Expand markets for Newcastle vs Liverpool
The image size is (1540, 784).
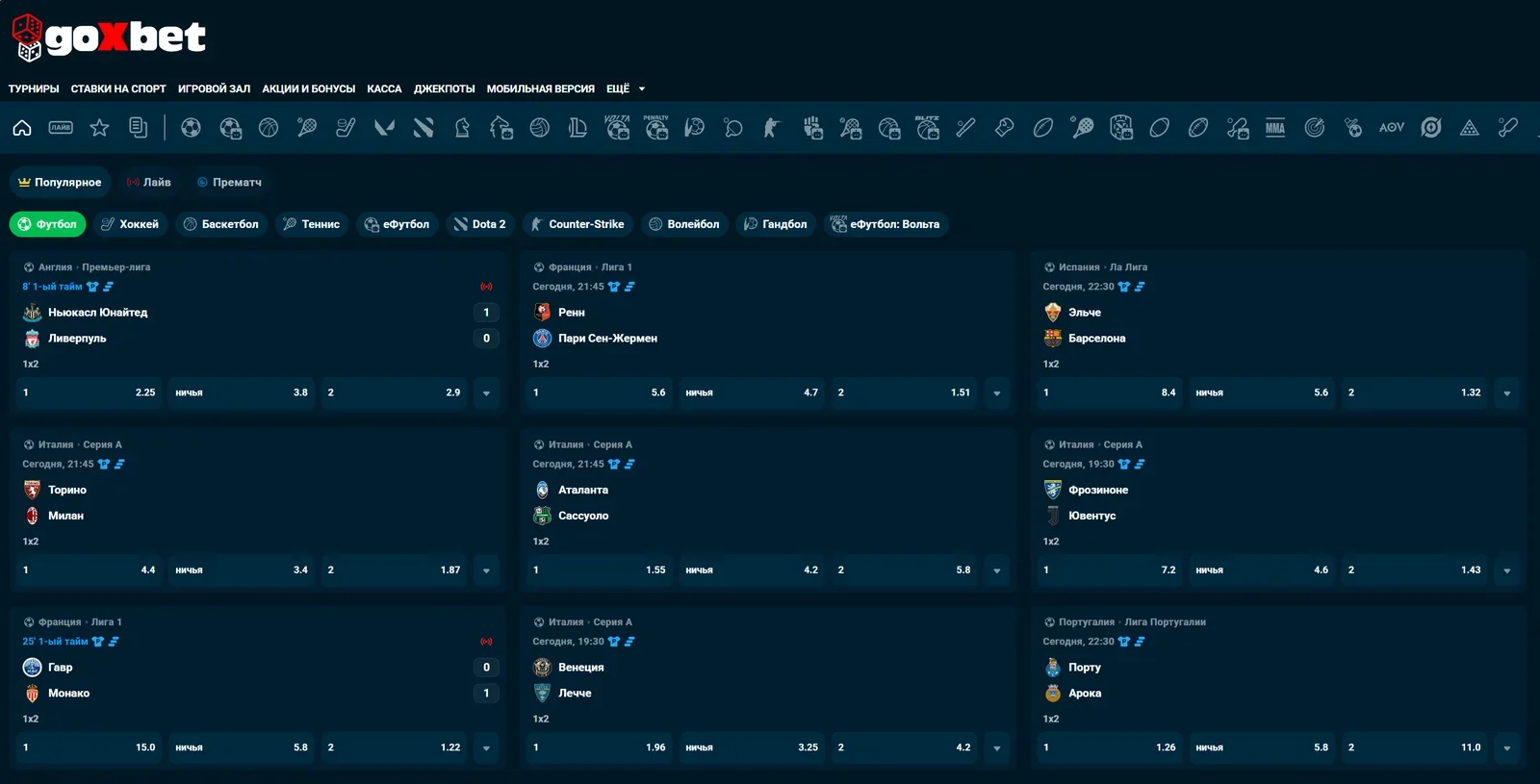click(x=486, y=392)
